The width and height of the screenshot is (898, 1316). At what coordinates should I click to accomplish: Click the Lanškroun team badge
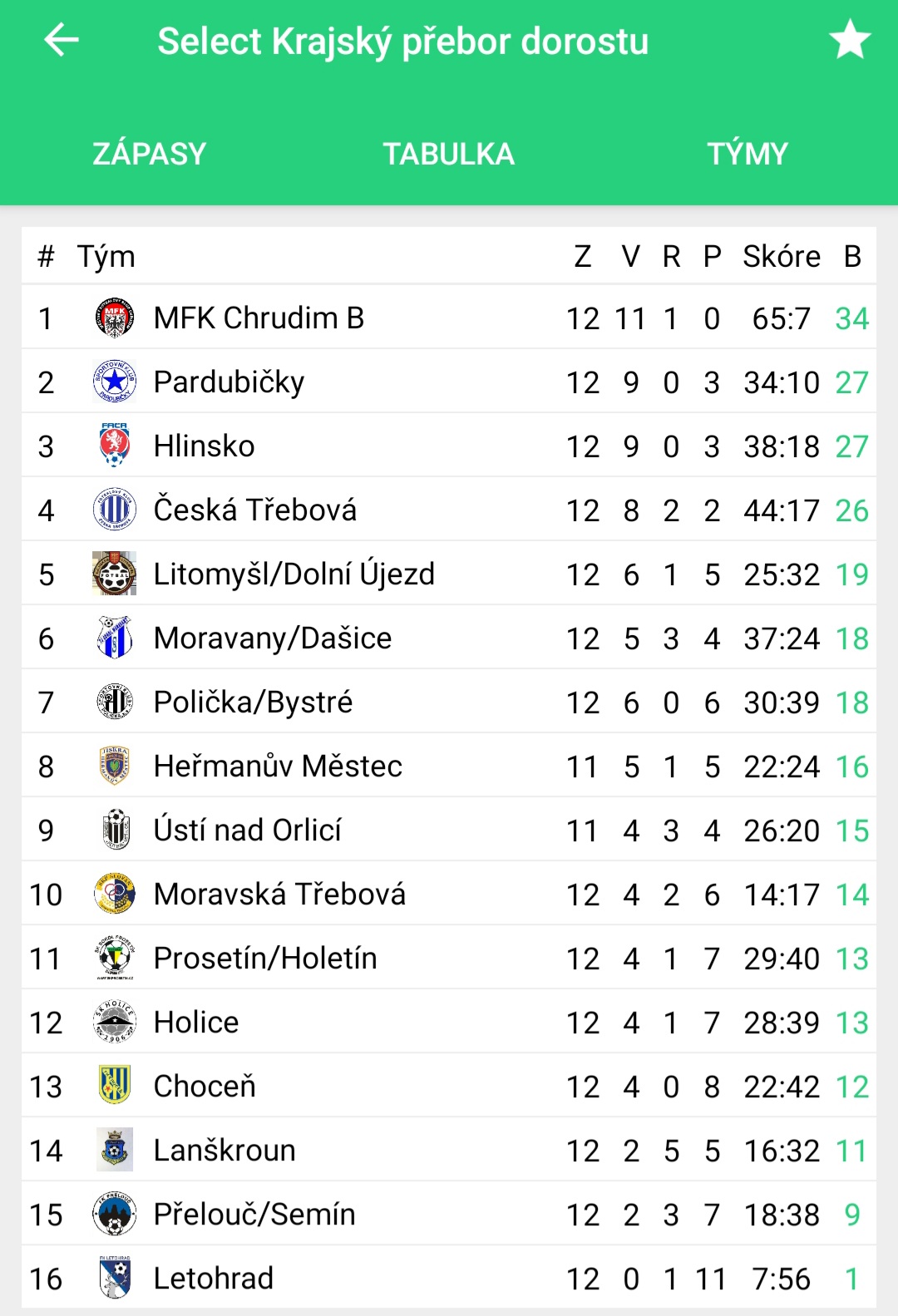click(115, 1150)
